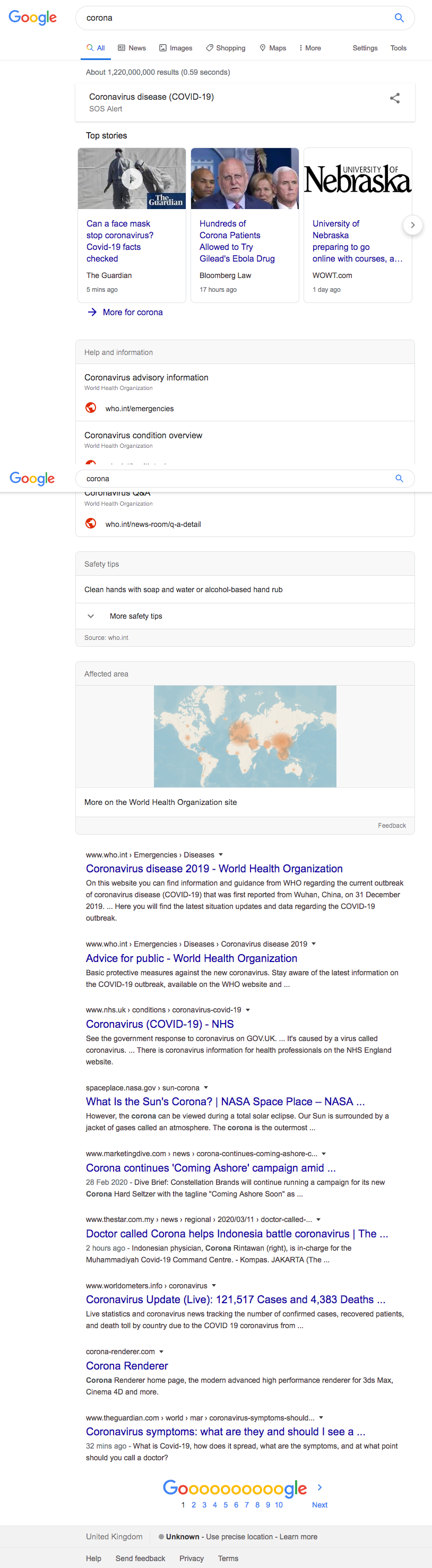The image size is (432, 1568).
Task: Click the Next page link
Action: pyautogui.click(x=319, y=1505)
